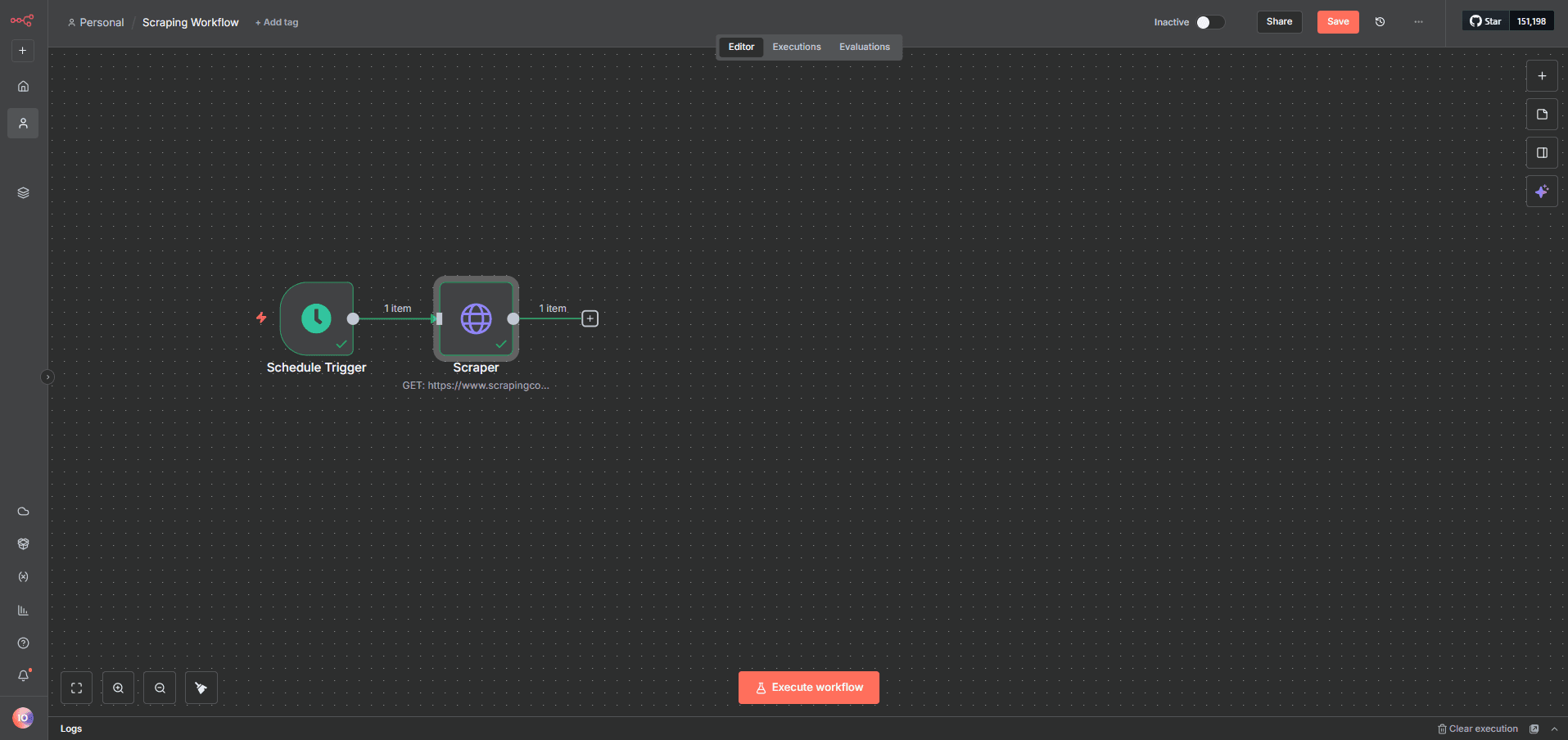This screenshot has width=1568, height=740.
Task: Click Execute workflow
Action: tap(809, 688)
